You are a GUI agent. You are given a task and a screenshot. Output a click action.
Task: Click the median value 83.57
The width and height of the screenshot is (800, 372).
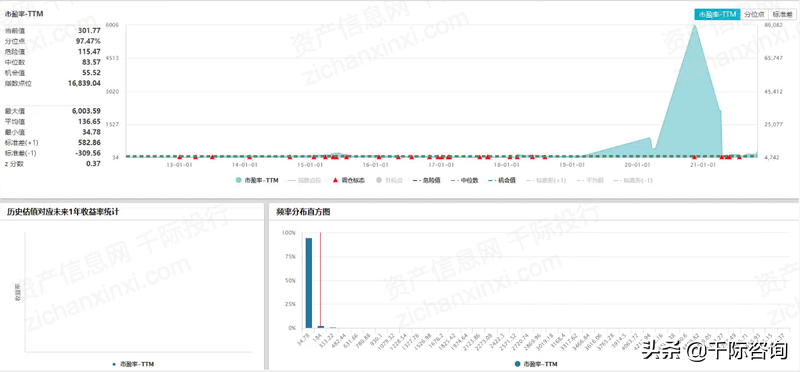[x=91, y=62]
